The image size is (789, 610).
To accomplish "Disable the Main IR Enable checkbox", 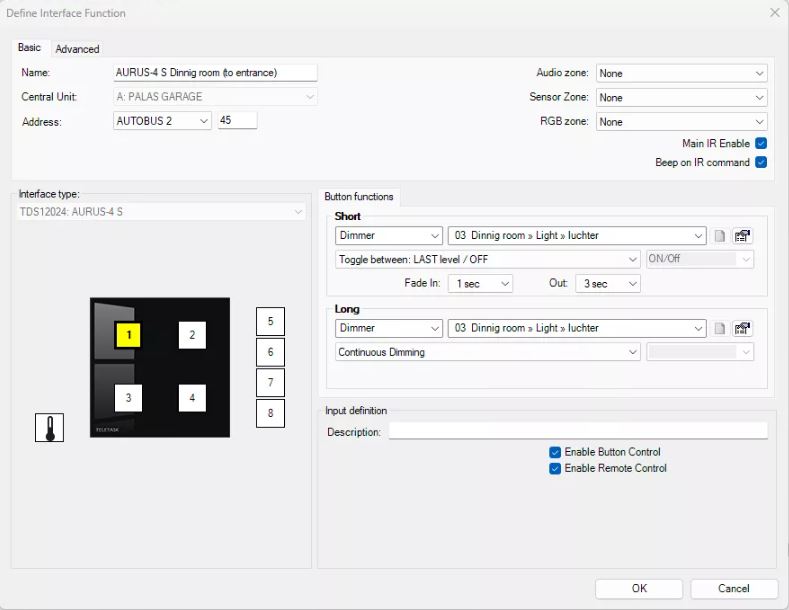I will 761,144.
